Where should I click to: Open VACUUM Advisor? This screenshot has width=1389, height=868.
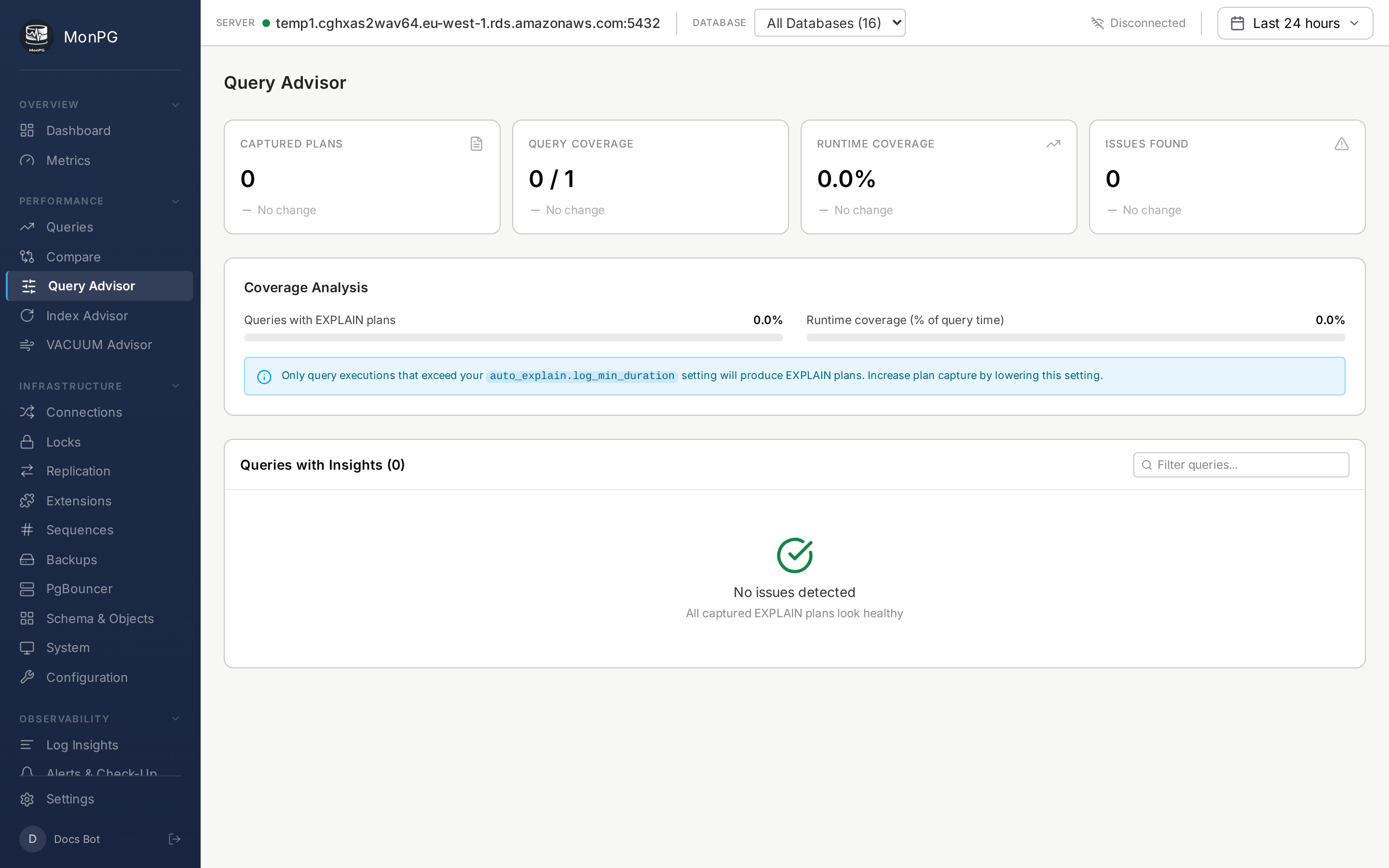point(99,344)
